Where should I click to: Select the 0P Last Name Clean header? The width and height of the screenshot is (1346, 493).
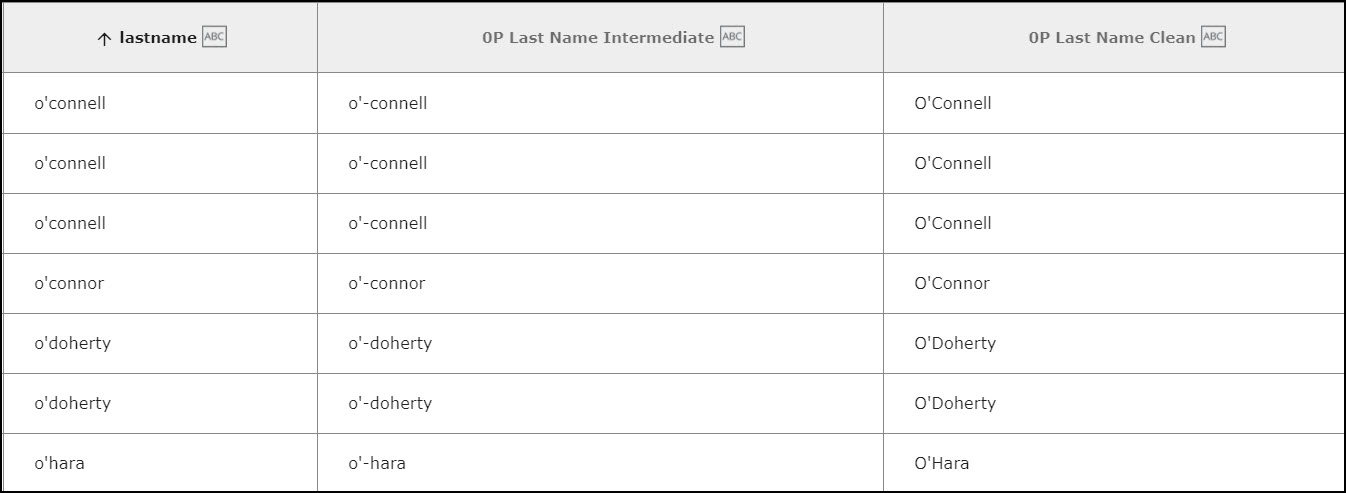click(x=1113, y=38)
